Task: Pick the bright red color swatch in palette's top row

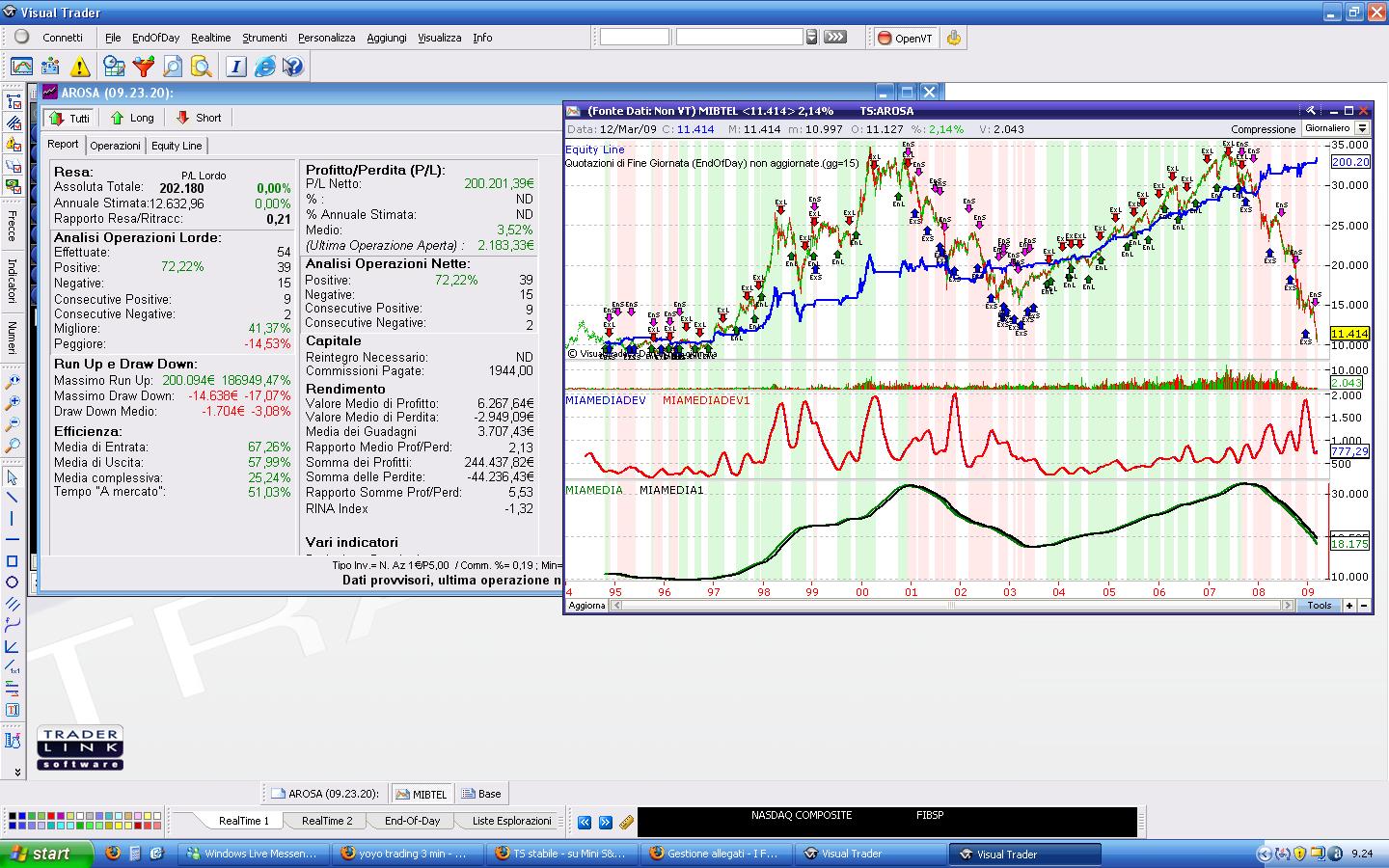Action: click(x=52, y=817)
